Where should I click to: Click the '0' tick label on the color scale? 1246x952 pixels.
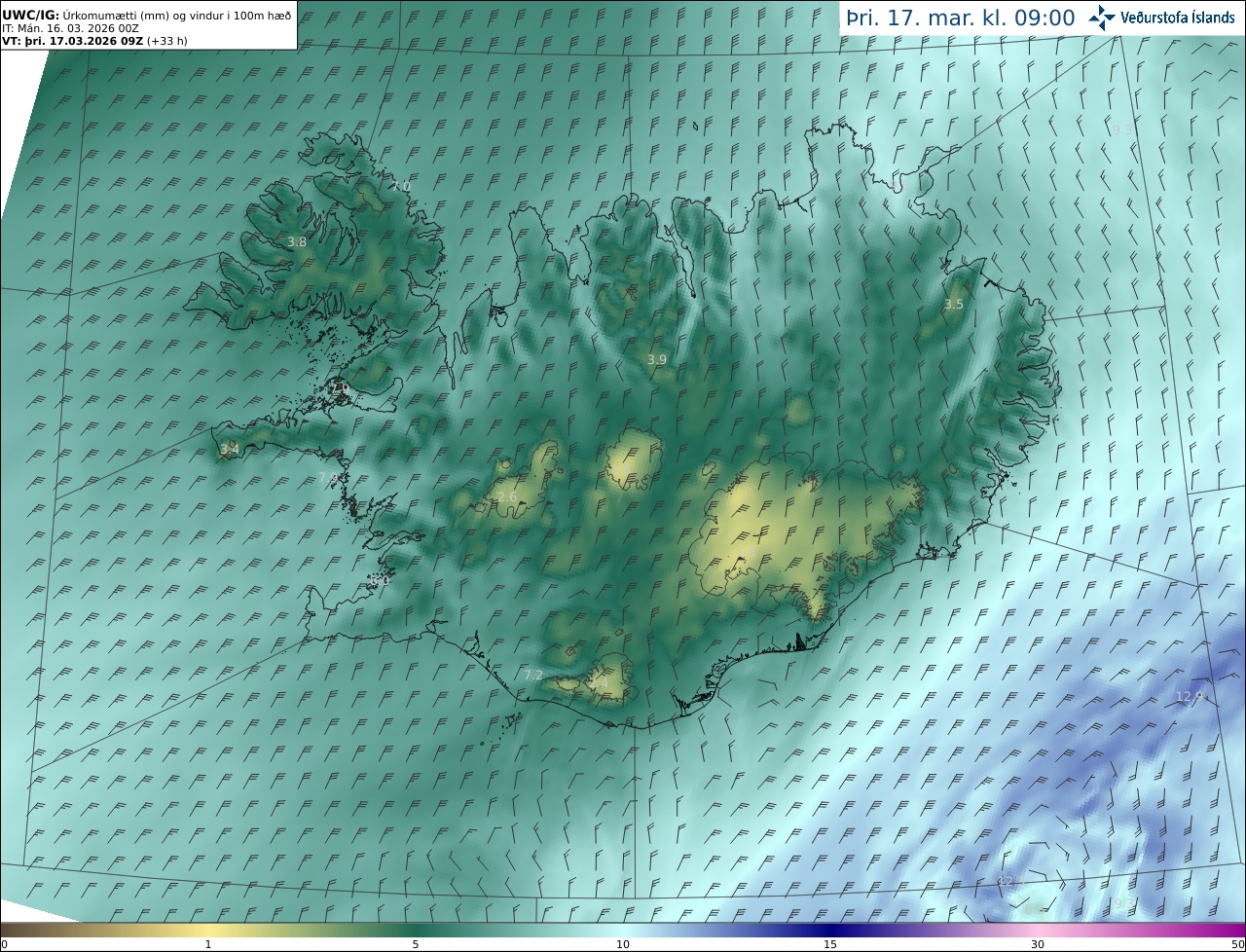point(4,944)
